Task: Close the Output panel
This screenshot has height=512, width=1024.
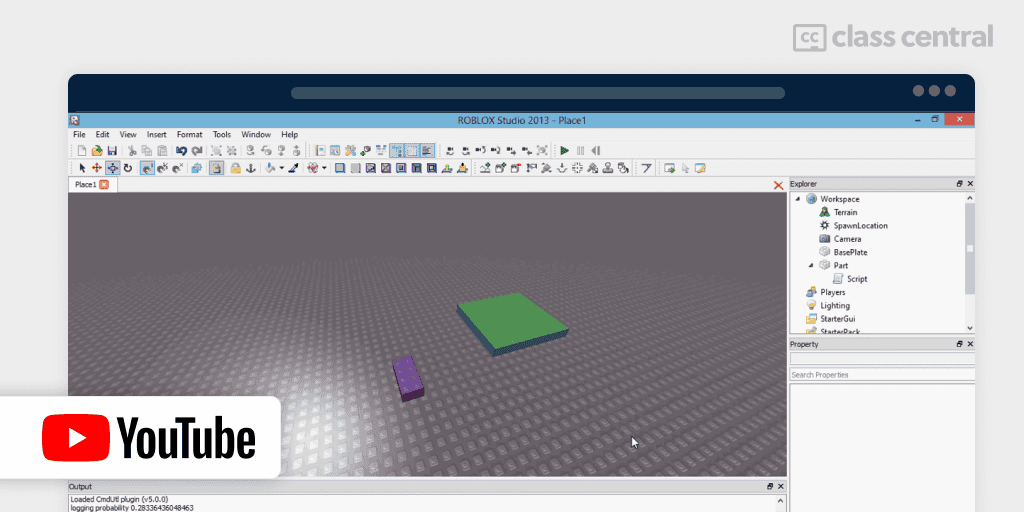Action: click(x=781, y=487)
